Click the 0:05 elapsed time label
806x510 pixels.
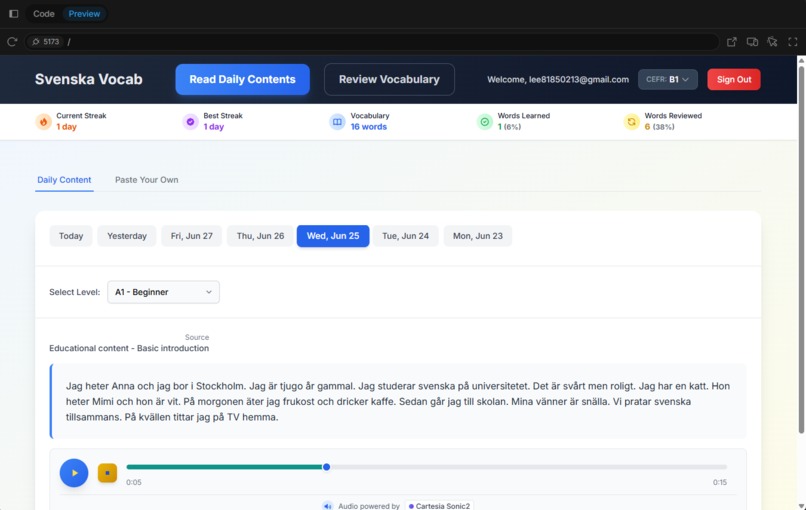[134, 482]
